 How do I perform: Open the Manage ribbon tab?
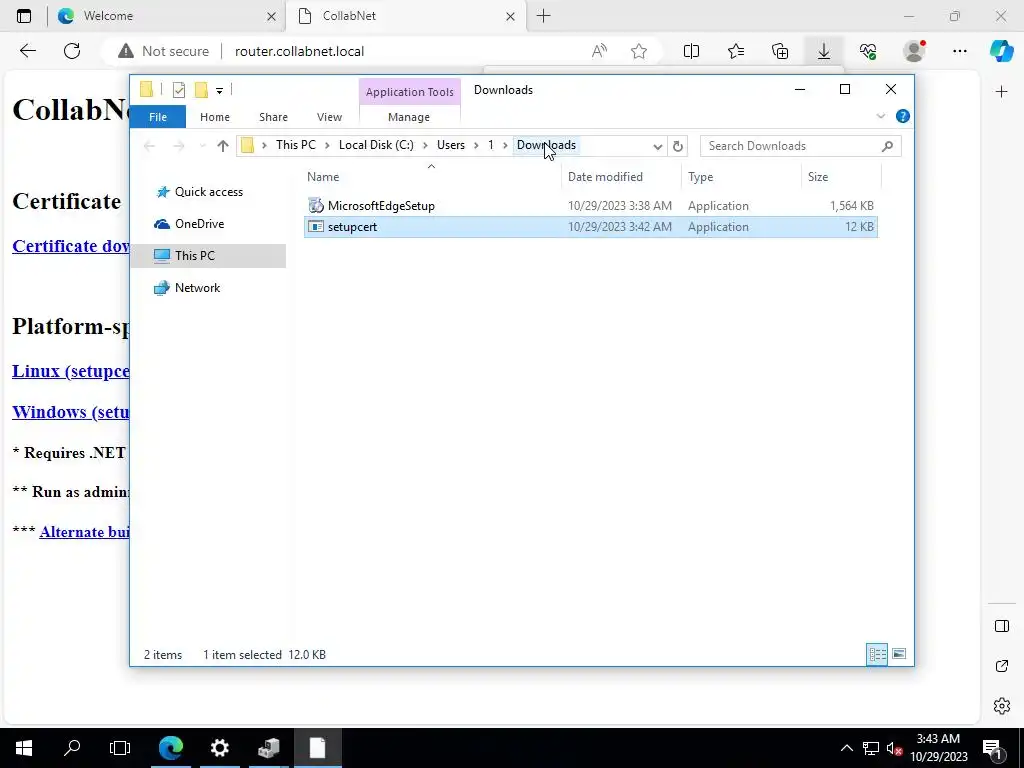pyautogui.click(x=409, y=117)
